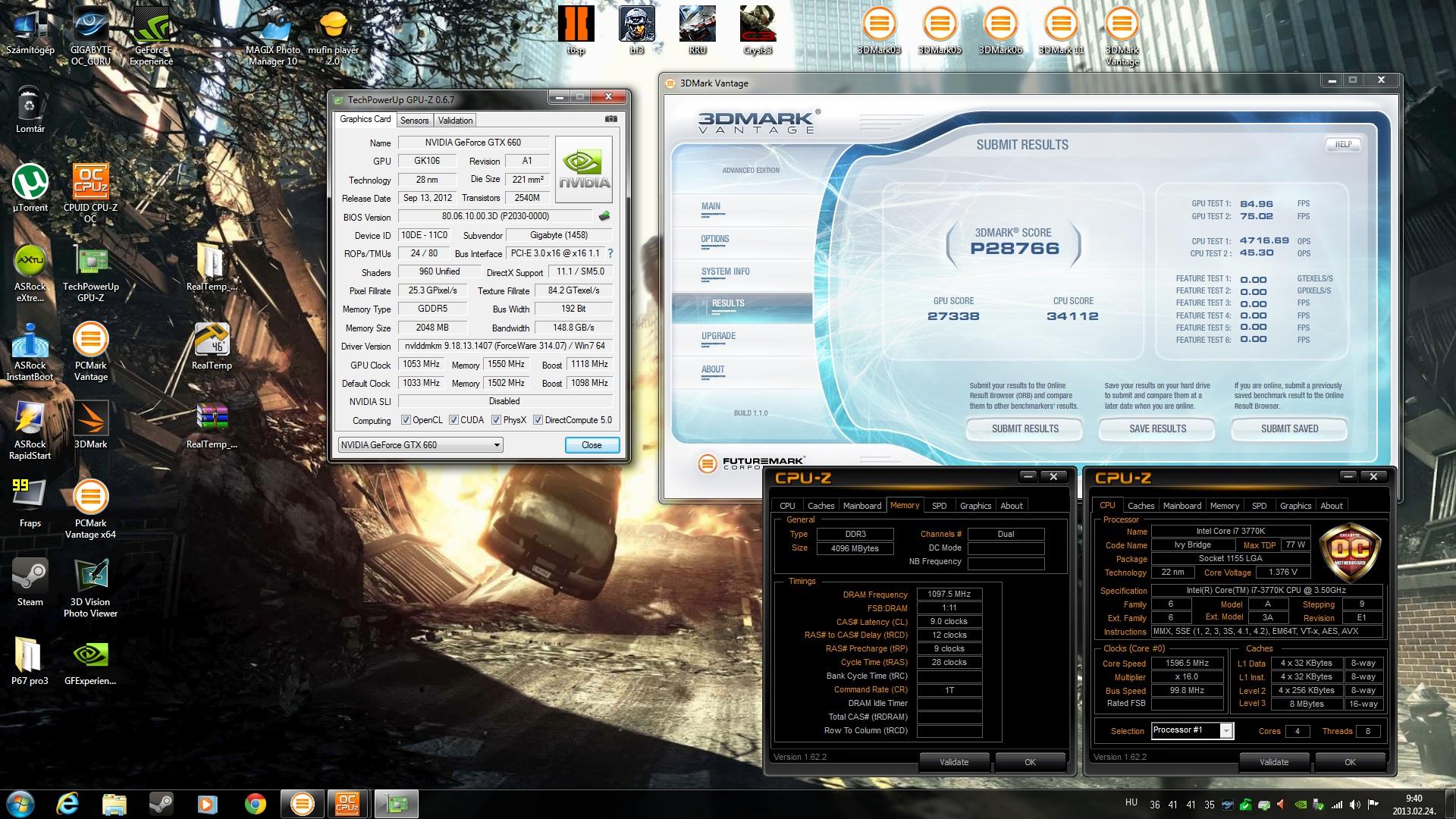Switch to GPU-Z Sensors tab
Image resolution: width=1456 pixels, height=819 pixels.
coord(414,121)
